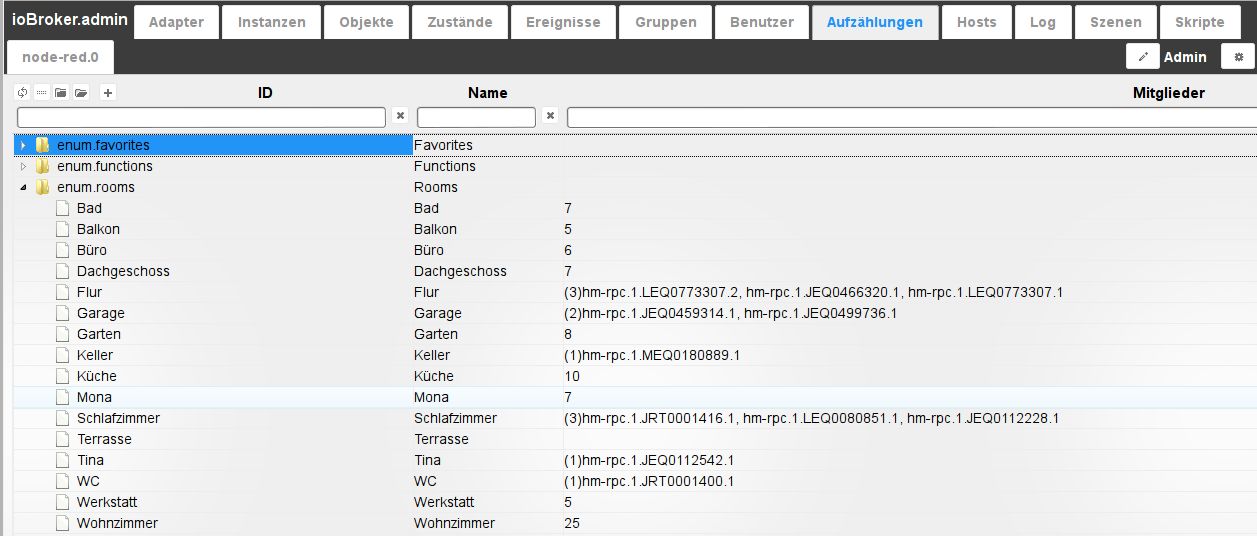Switch to the Instanzen tab

point(272,22)
